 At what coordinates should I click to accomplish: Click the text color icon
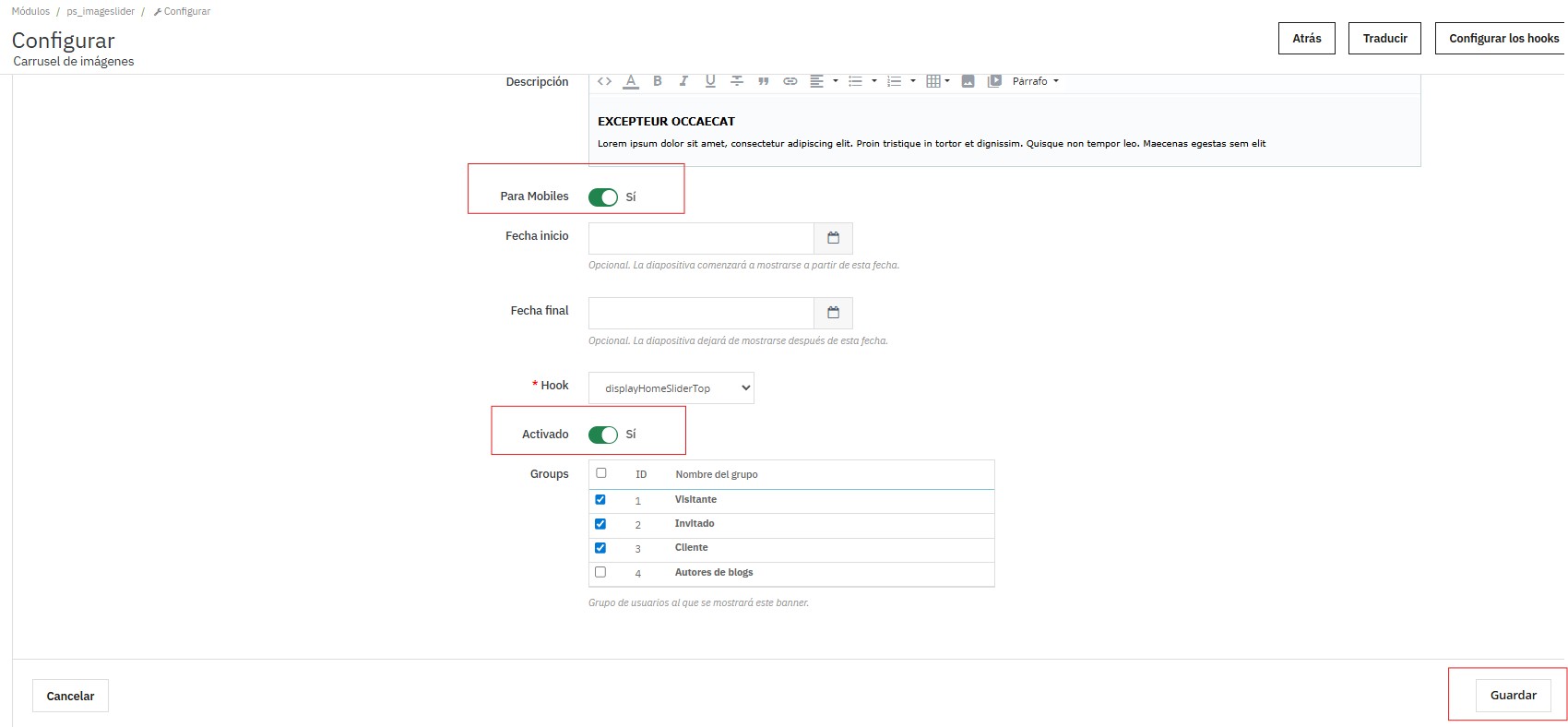631,81
